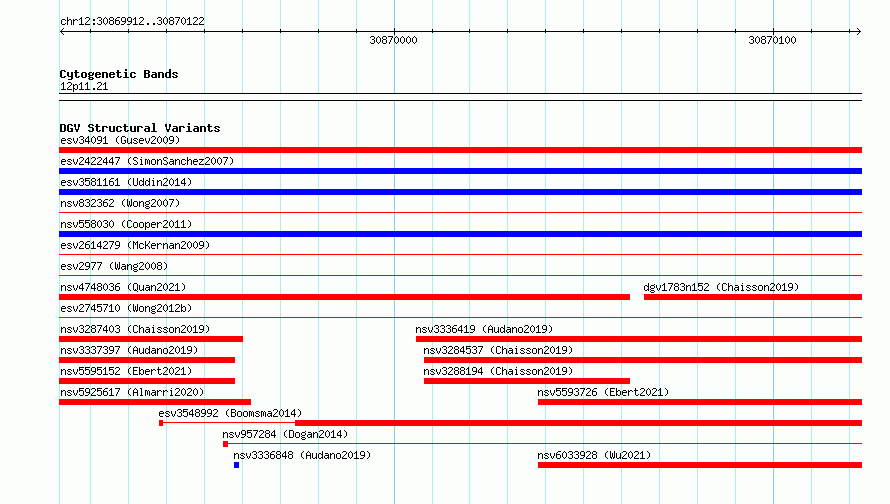The height and width of the screenshot is (504, 890).
Task: Select esv2745710 (Wong2012b) label
Action: [126, 308]
